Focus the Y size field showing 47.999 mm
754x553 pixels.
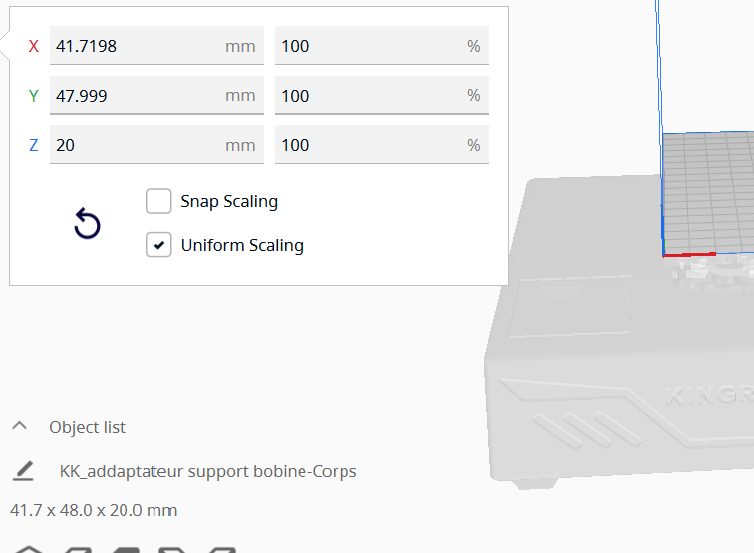click(x=157, y=95)
